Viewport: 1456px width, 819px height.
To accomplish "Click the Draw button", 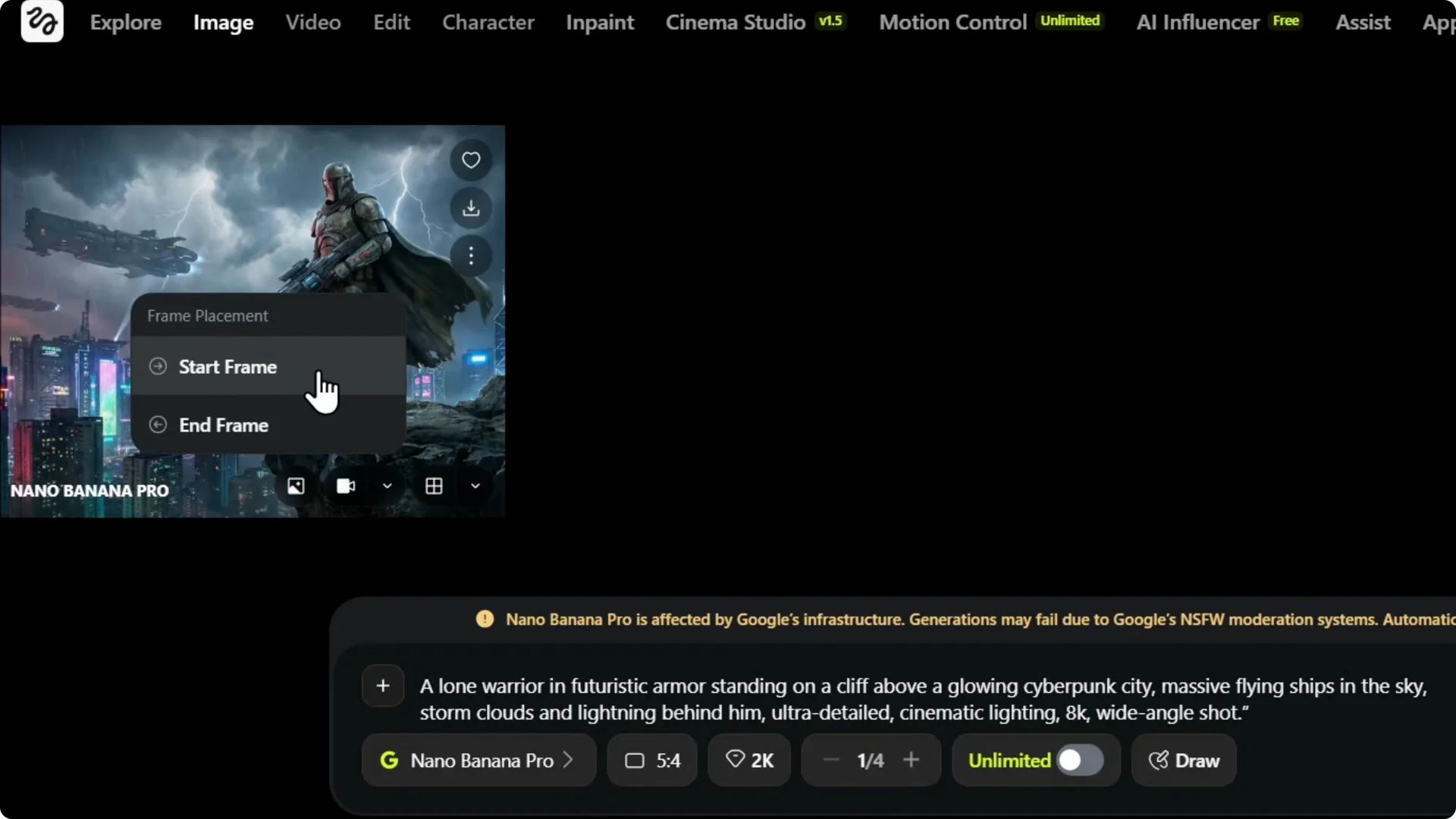I will (1184, 760).
